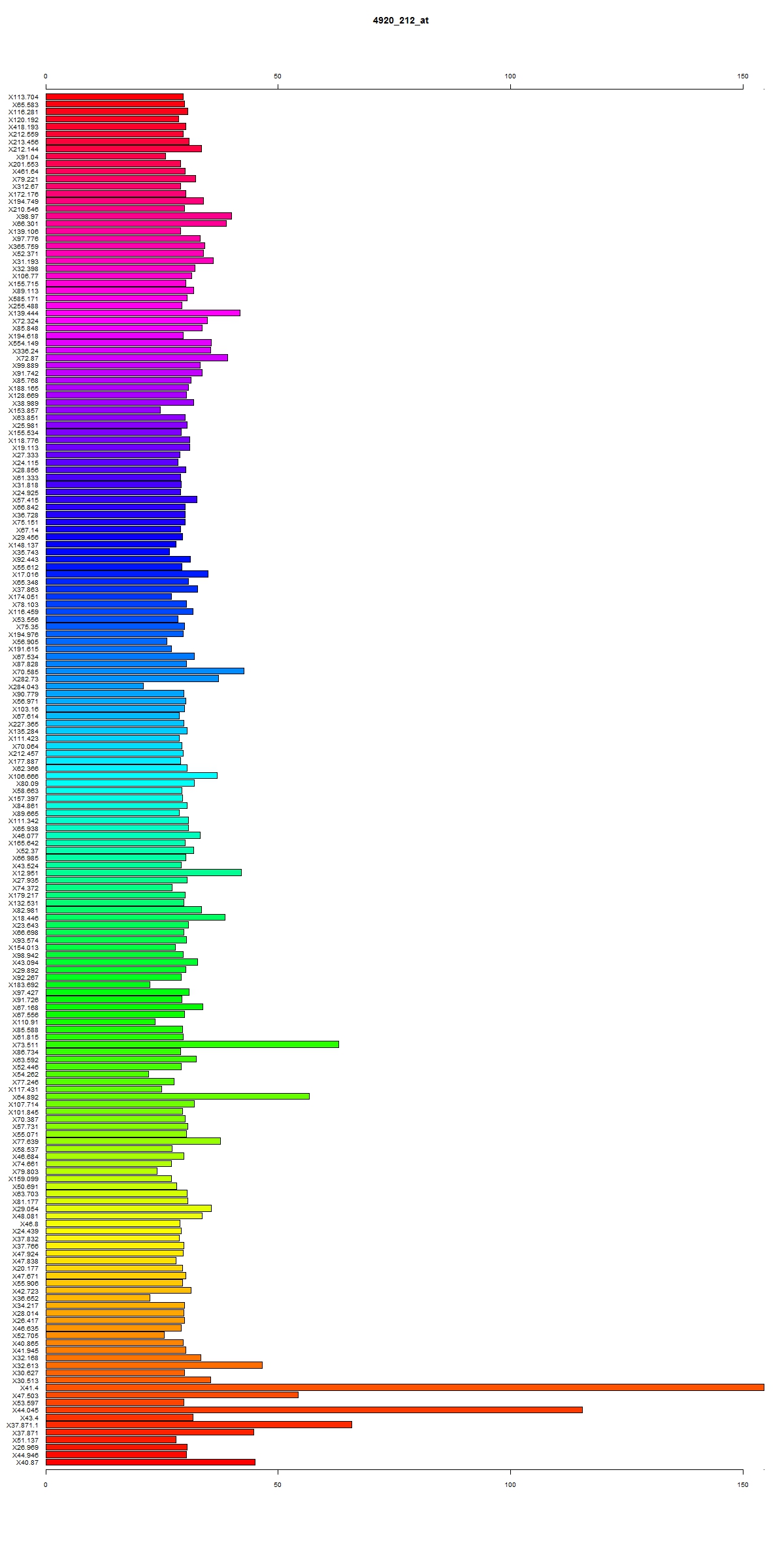This screenshot has height=1568, width=784.
Task: Select the yellow-green bar beside X77.639
Action: pos(133,1141)
